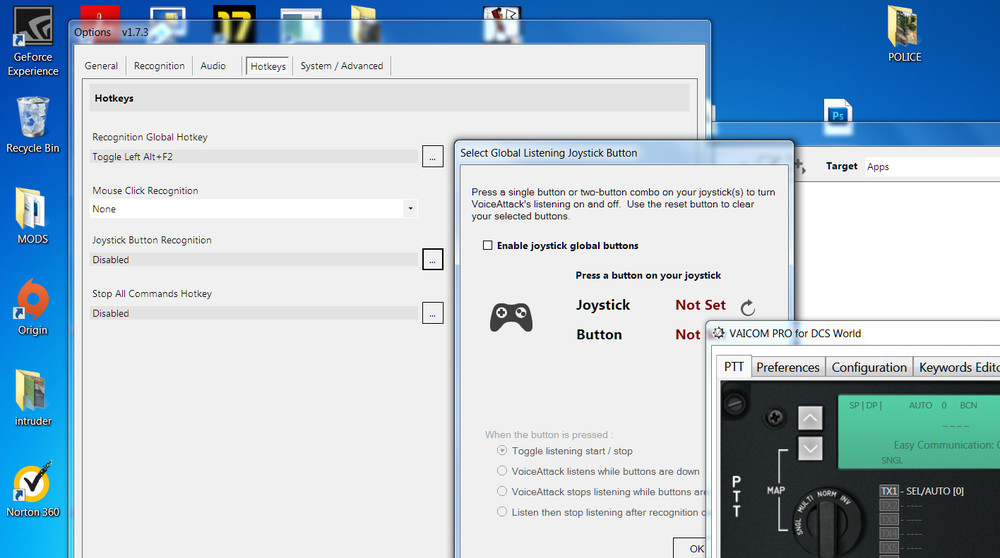1000x558 pixels.
Task: Click the green VAICOM status display
Action: [918, 432]
